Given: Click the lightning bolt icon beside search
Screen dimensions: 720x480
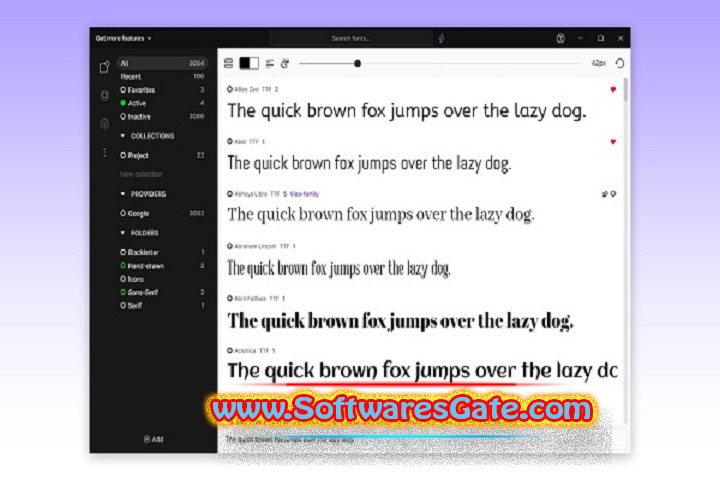Looking at the screenshot, I should pos(442,39).
